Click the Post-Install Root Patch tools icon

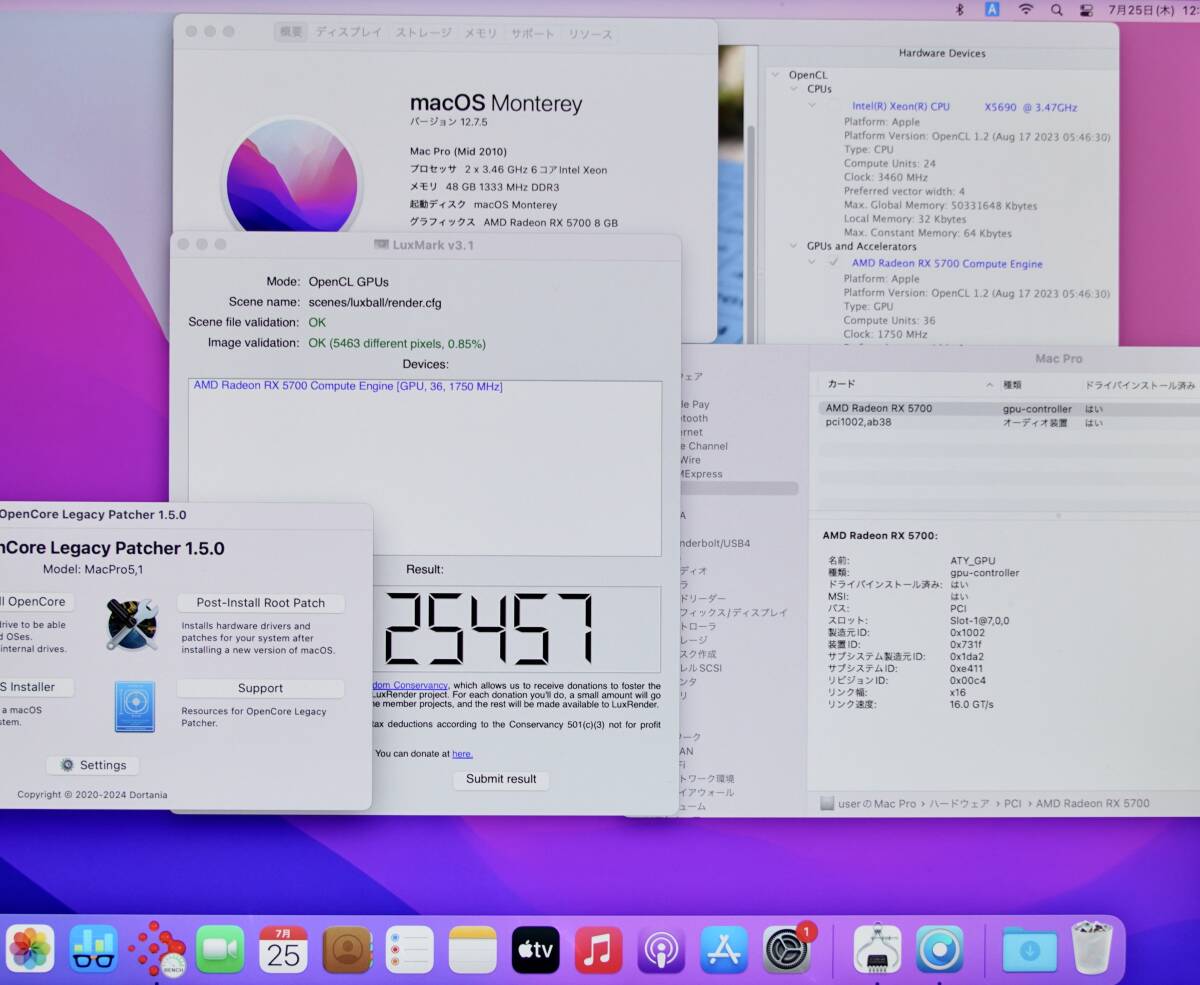pos(133,622)
